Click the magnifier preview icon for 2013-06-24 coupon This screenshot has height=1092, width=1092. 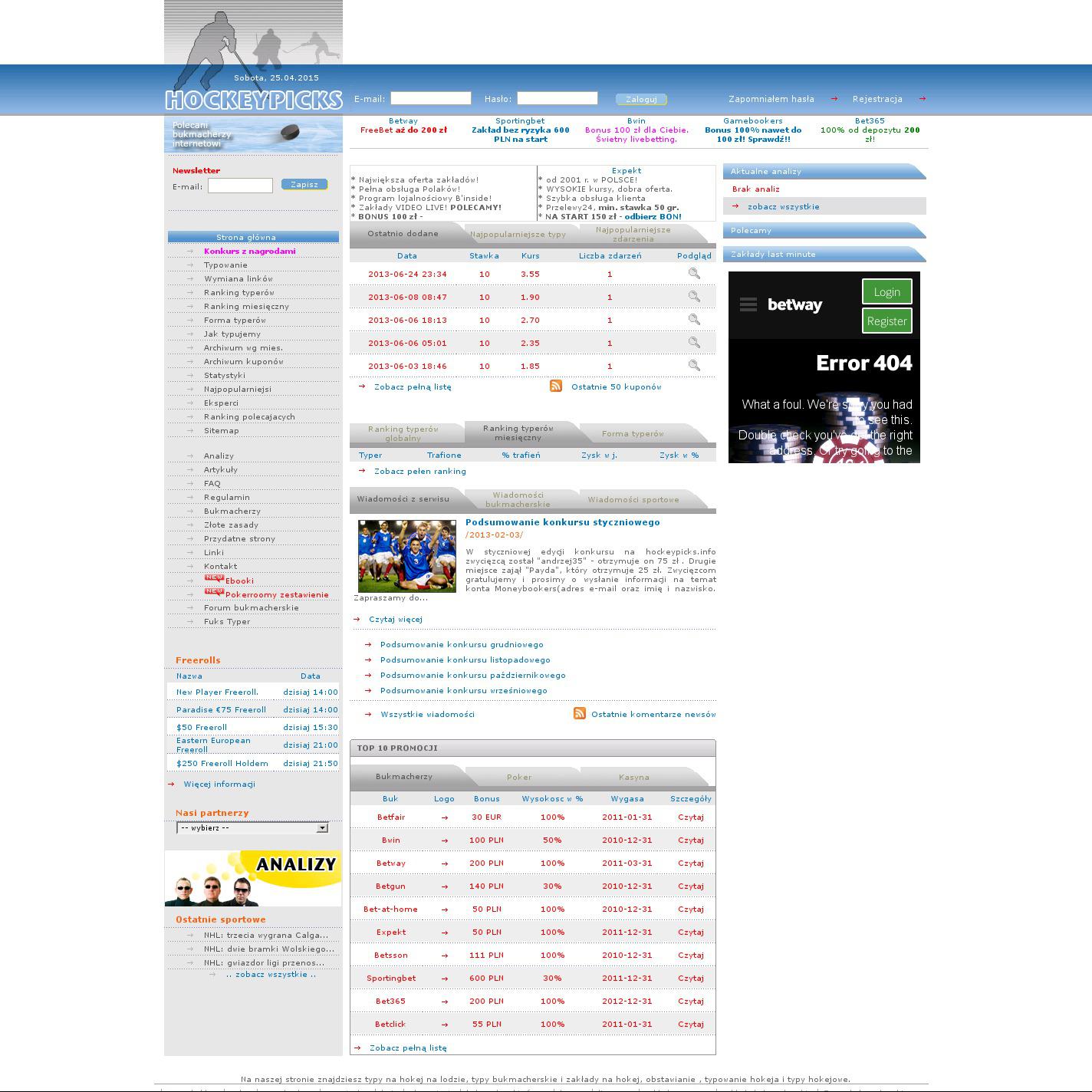(x=694, y=274)
